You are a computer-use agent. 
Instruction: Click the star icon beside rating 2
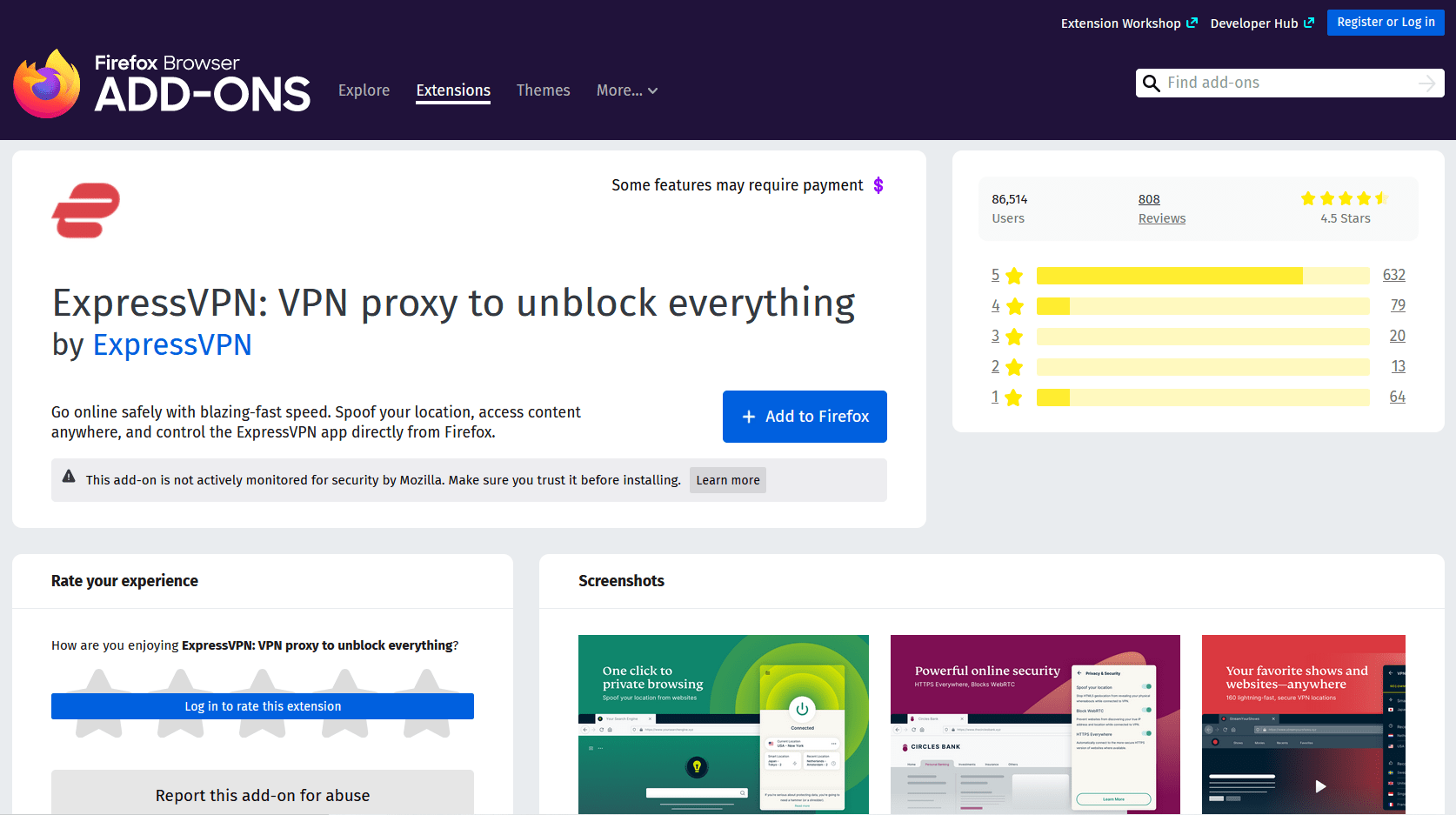tap(1013, 367)
